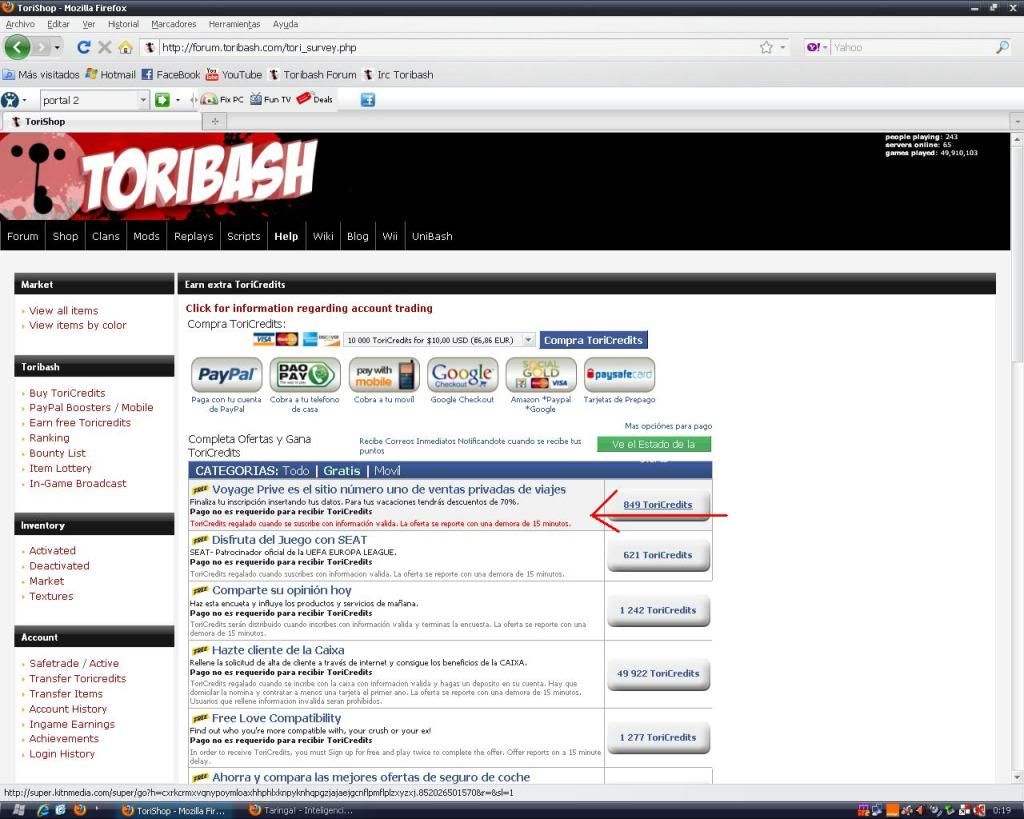Image resolution: width=1024 pixels, height=819 pixels.
Task: Select Google Checkout payment icon
Action: pyautogui.click(x=462, y=374)
